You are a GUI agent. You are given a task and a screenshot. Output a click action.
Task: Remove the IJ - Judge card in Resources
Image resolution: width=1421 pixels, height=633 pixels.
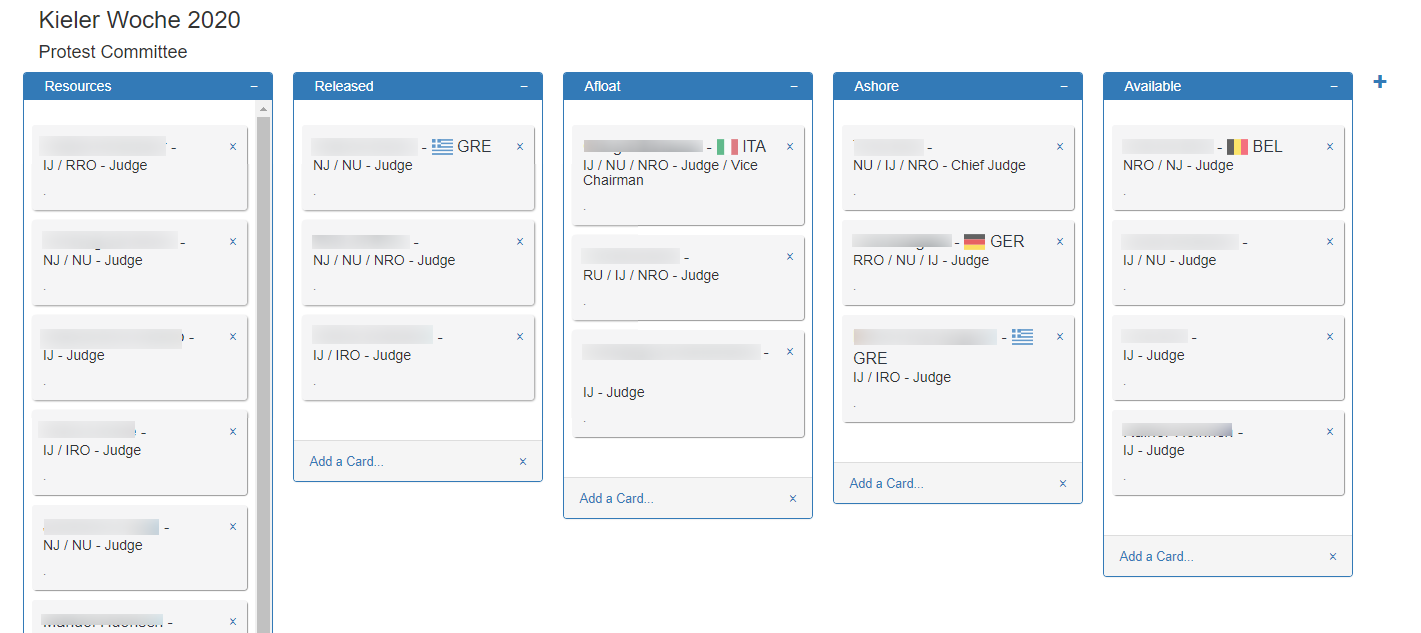[x=233, y=336]
